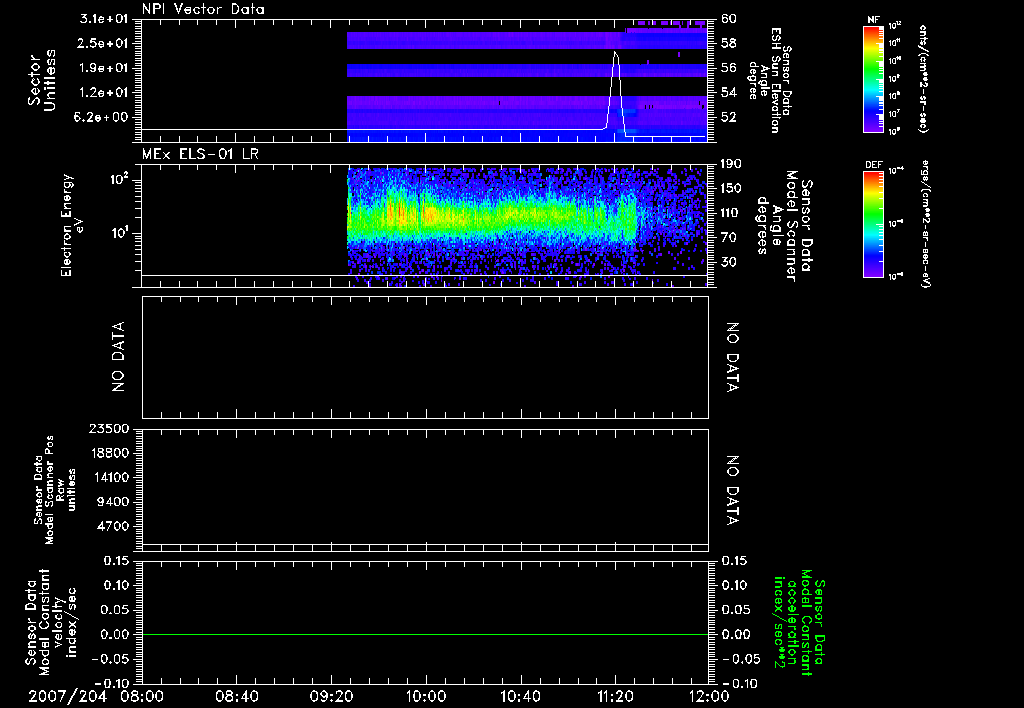Click the '9400' scanner position axis value

[x=113, y=502]
